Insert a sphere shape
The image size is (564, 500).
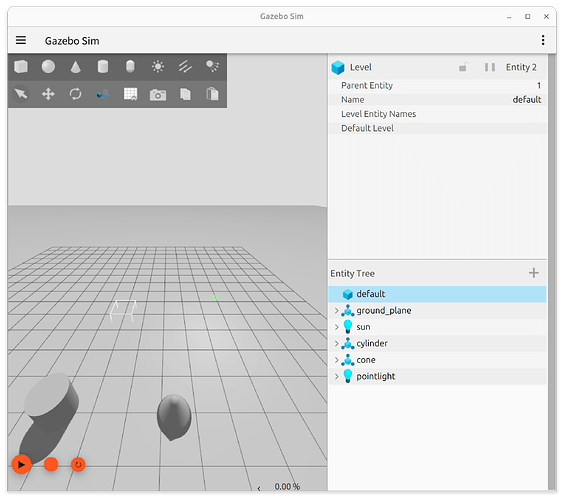click(48, 67)
